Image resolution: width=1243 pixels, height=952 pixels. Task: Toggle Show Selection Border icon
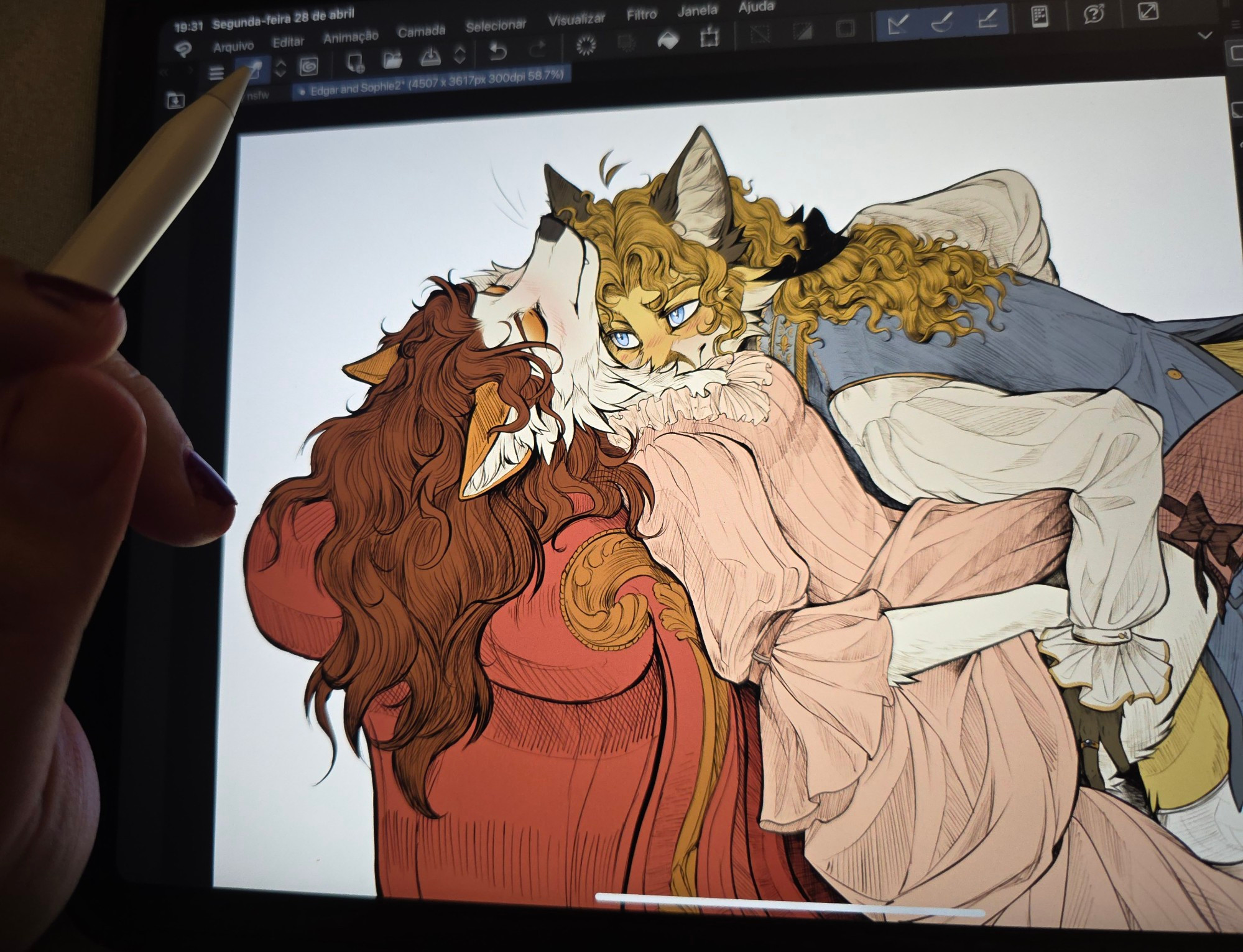coord(845,28)
